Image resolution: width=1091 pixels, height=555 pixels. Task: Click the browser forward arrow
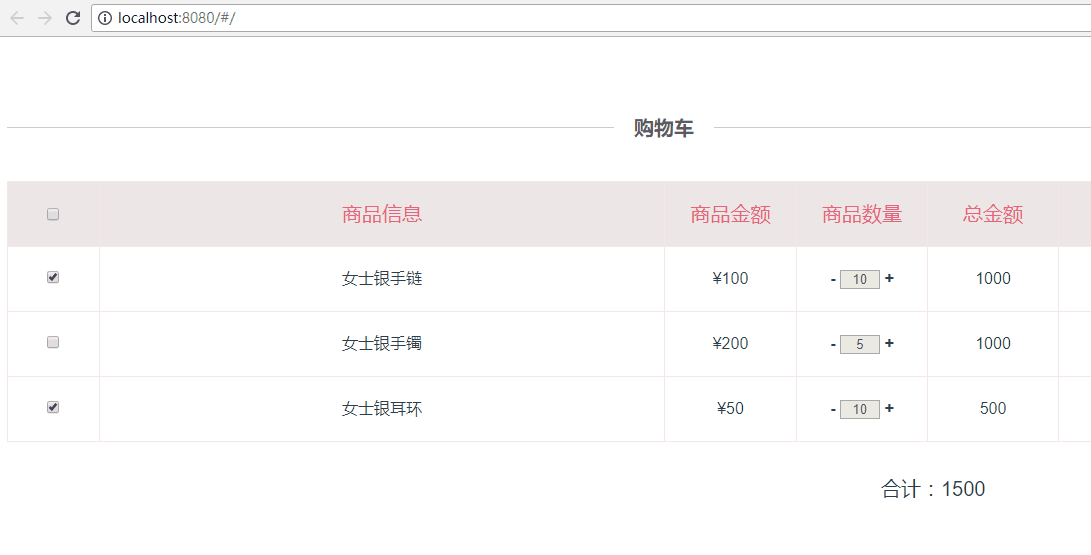pyautogui.click(x=45, y=18)
